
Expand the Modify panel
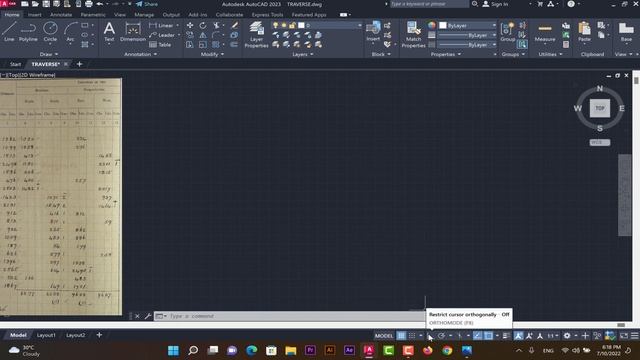pos(212,54)
